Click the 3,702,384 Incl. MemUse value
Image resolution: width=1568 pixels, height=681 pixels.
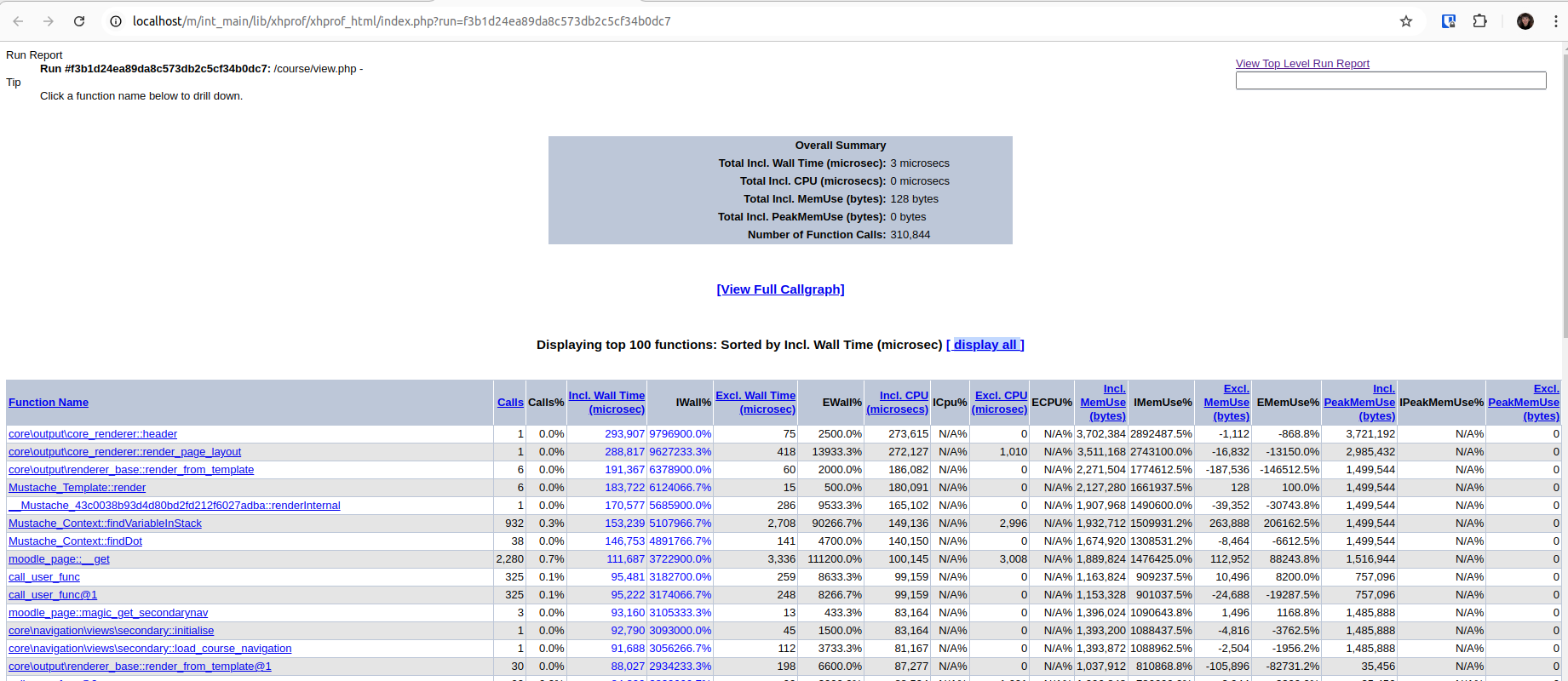coord(1101,434)
